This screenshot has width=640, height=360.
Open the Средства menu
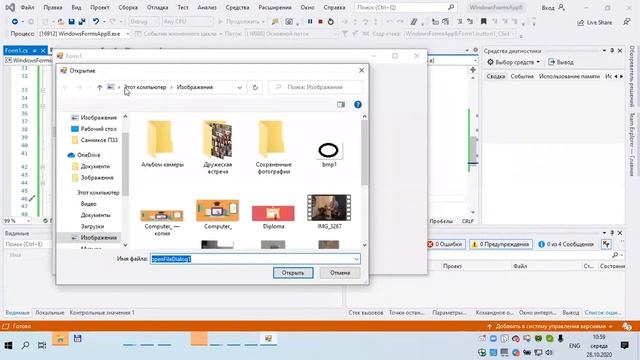pyautogui.click(x=237, y=7)
